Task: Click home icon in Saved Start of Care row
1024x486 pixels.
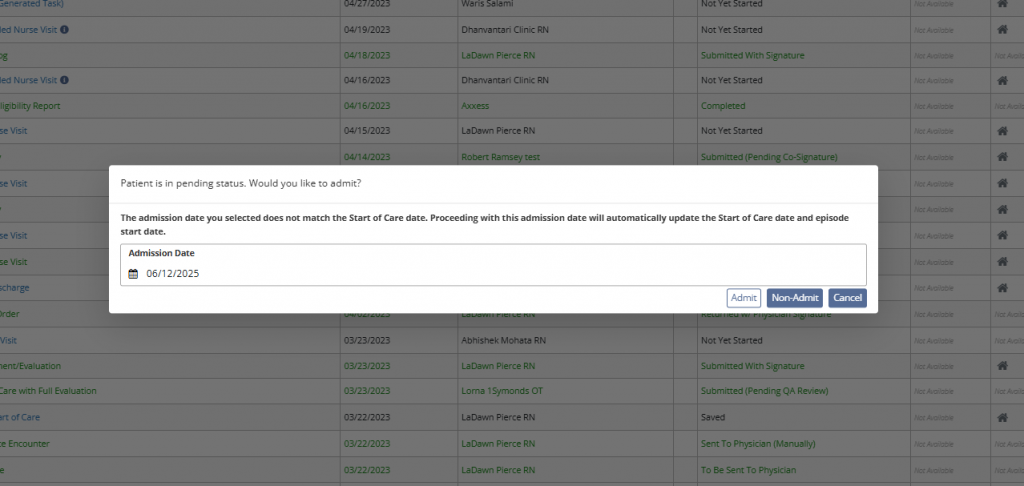Action: pos(1002,417)
